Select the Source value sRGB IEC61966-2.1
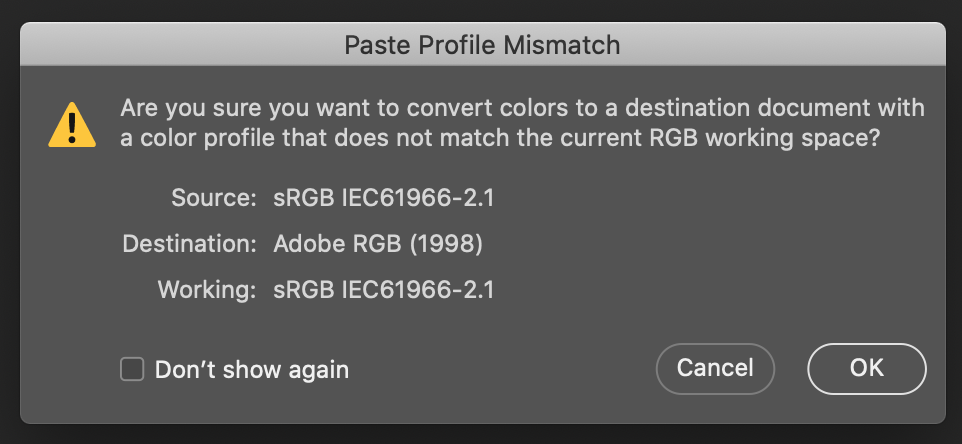Screen dimensions: 962x444 [384, 197]
